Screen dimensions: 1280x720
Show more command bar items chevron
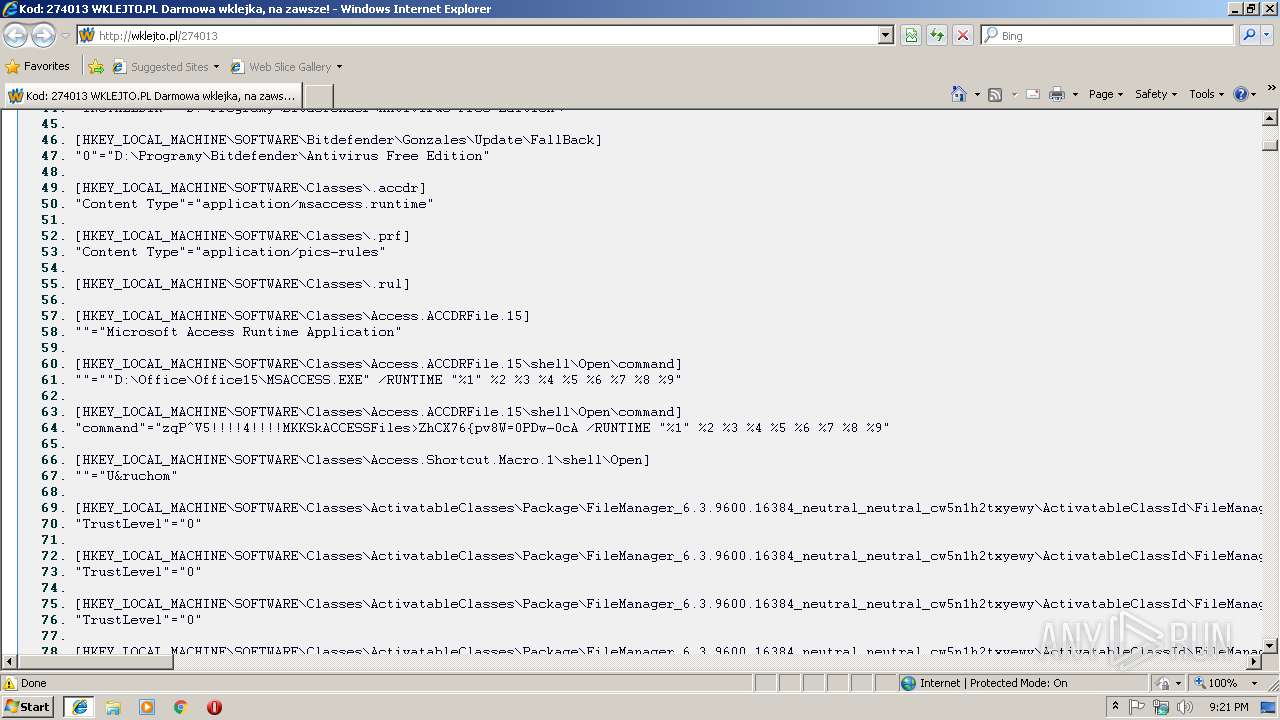(x=1271, y=89)
